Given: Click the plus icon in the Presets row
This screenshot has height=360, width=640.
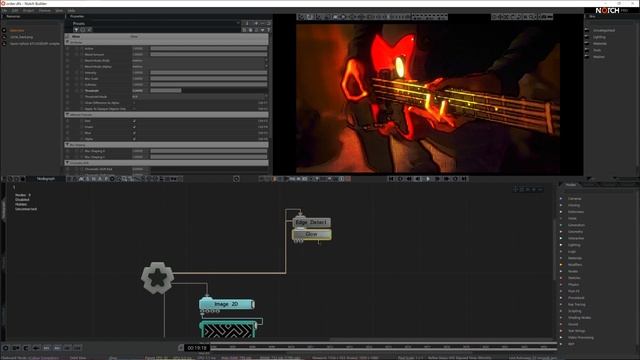Looking at the screenshot, I should click(x=256, y=24).
